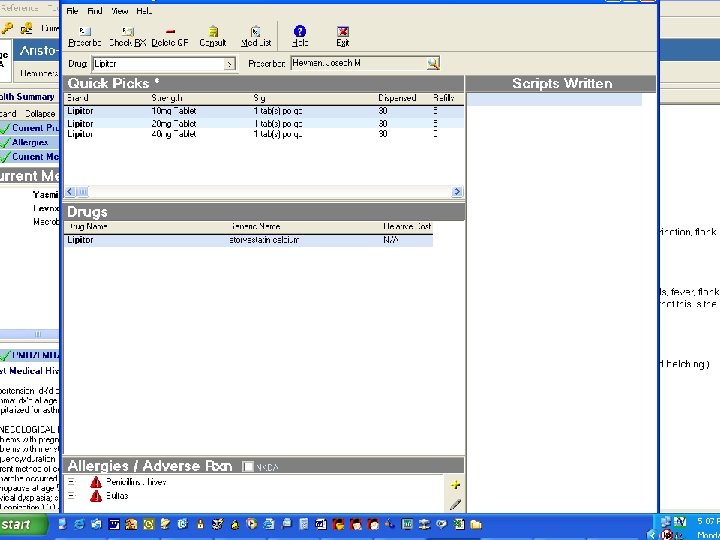
Task: Click the Sulfas allergy text
Action: pos(117,496)
